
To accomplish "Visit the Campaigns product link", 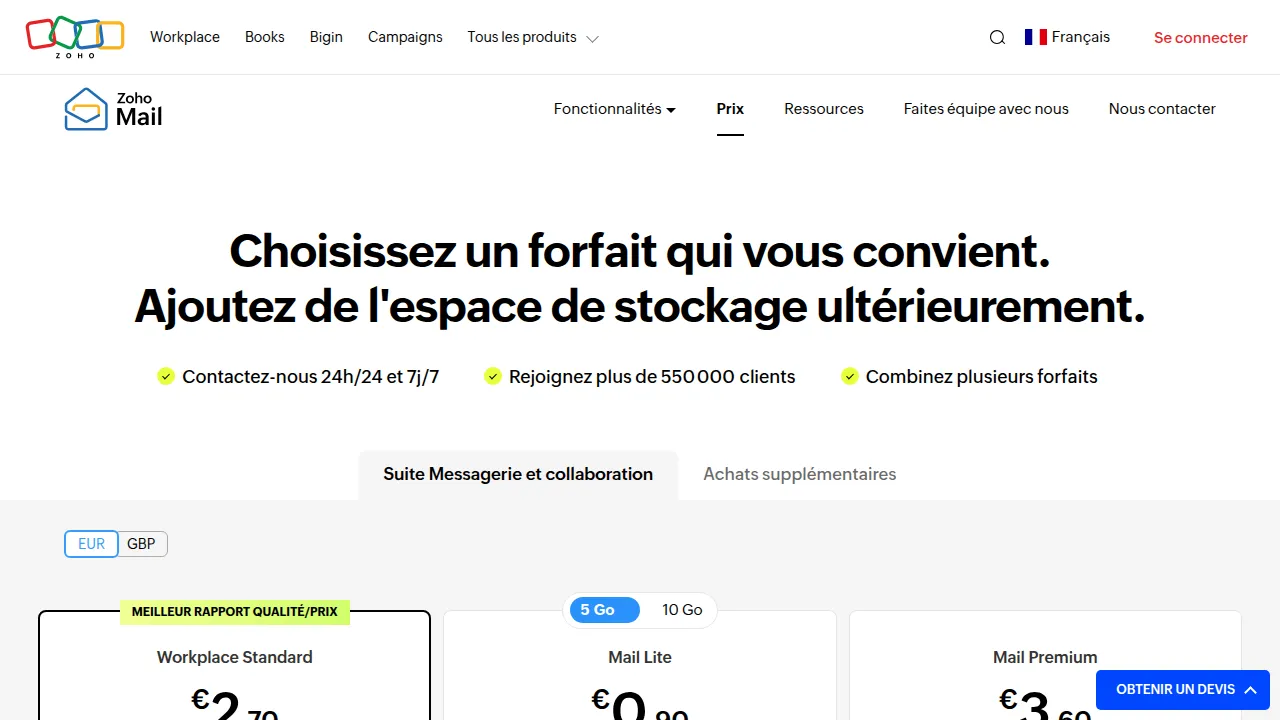I will click(x=405, y=37).
